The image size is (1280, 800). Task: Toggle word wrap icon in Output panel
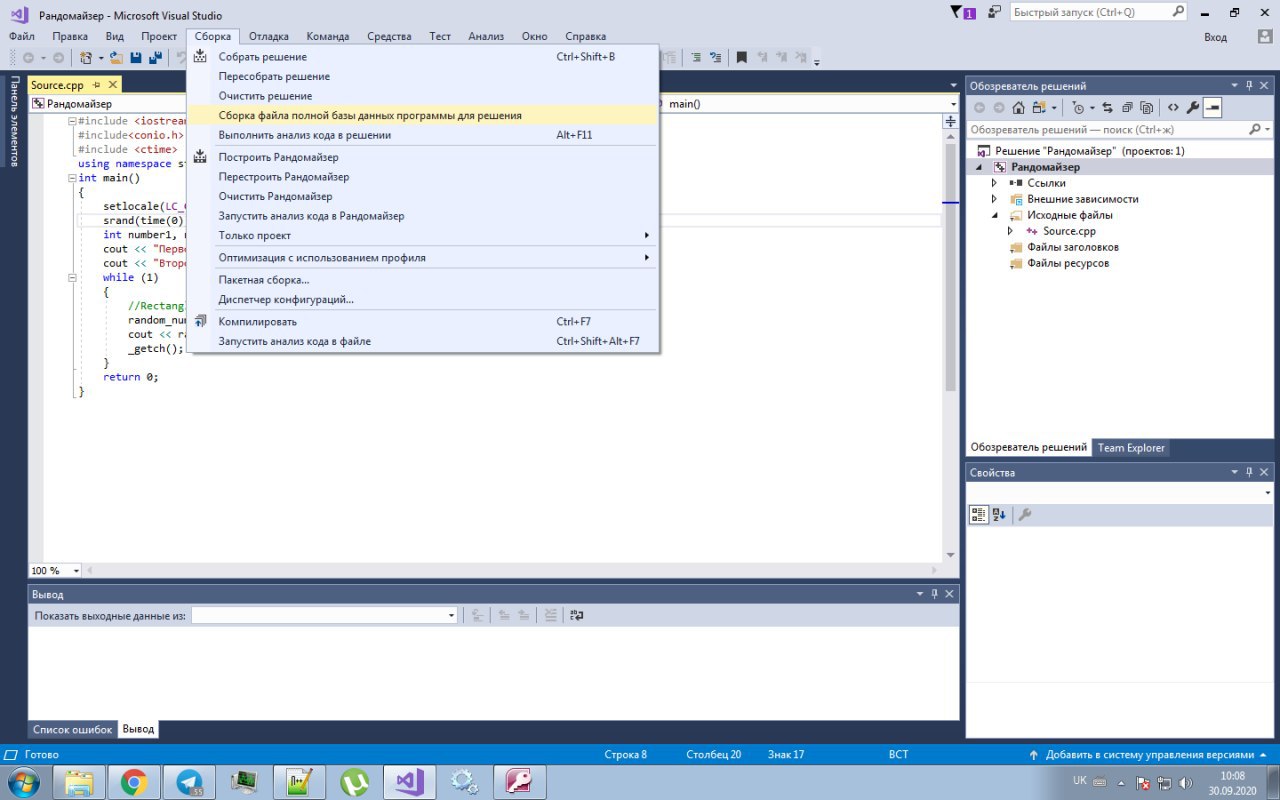coord(576,616)
